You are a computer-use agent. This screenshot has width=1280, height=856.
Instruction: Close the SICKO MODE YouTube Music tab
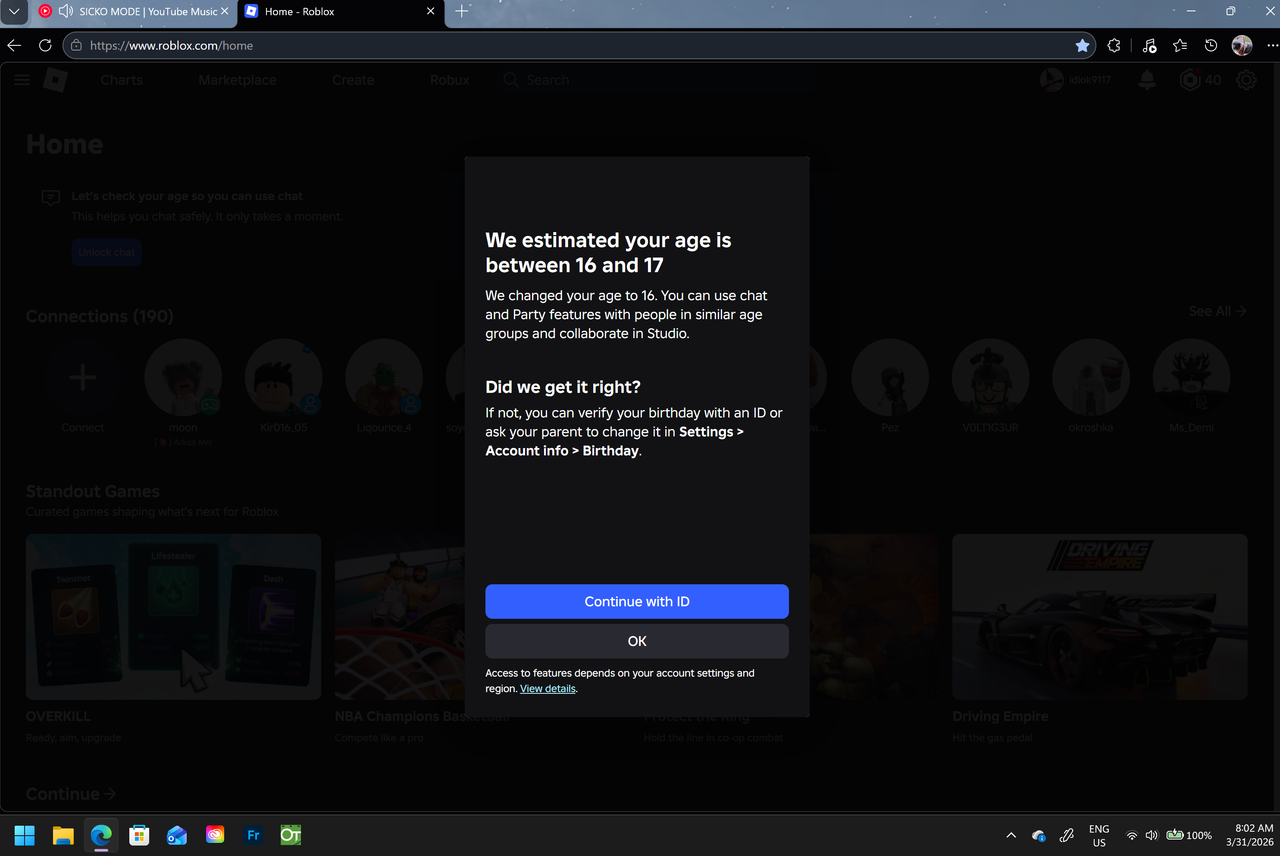pos(223,12)
